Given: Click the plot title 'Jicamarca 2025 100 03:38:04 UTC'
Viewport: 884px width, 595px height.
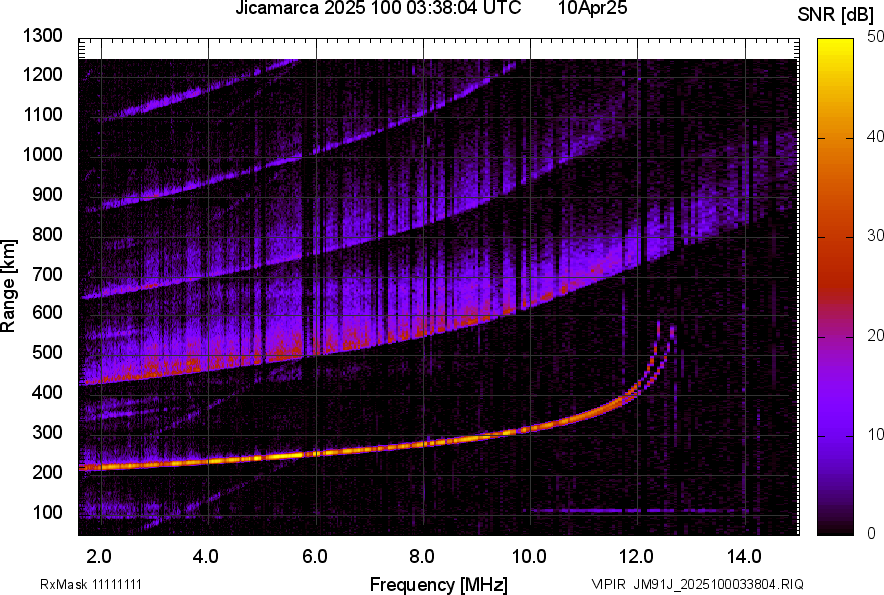Looking at the screenshot, I should [x=378, y=8].
